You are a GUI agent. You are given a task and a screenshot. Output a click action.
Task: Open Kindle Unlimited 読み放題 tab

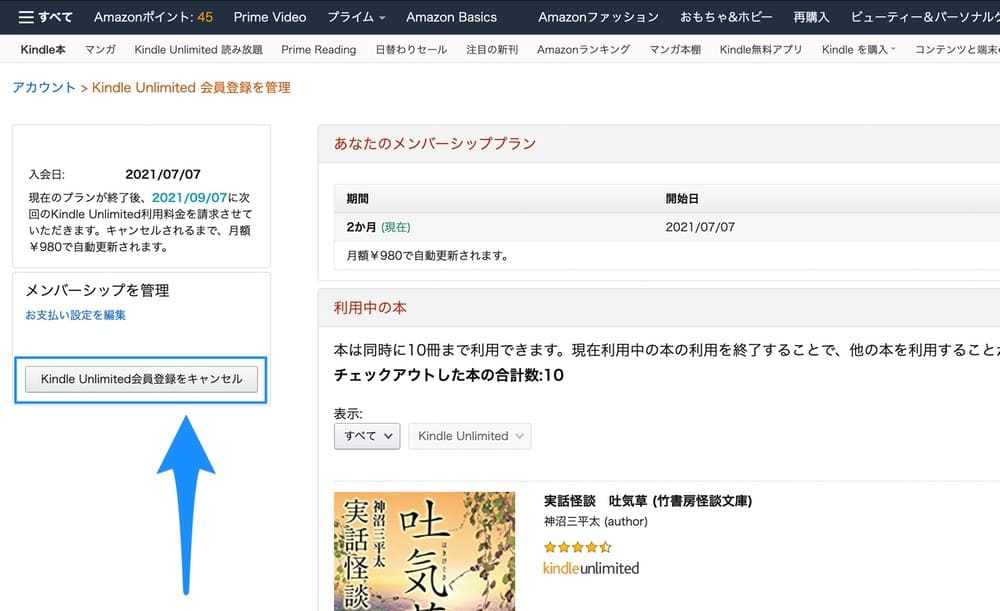198,49
